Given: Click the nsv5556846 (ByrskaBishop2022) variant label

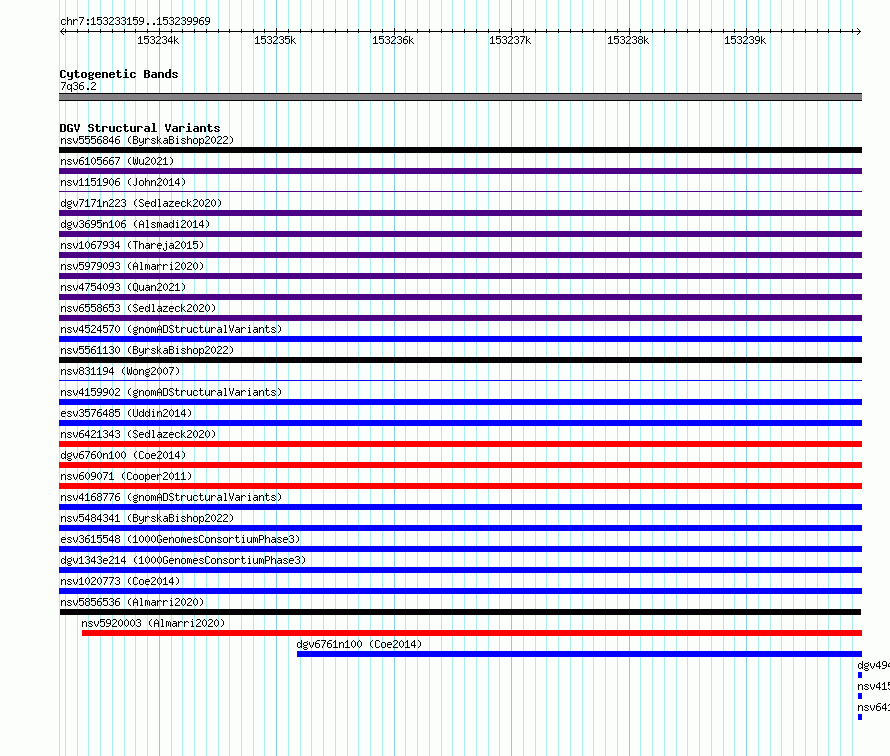Looking at the screenshot, I should pyautogui.click(x=147, y=140).
